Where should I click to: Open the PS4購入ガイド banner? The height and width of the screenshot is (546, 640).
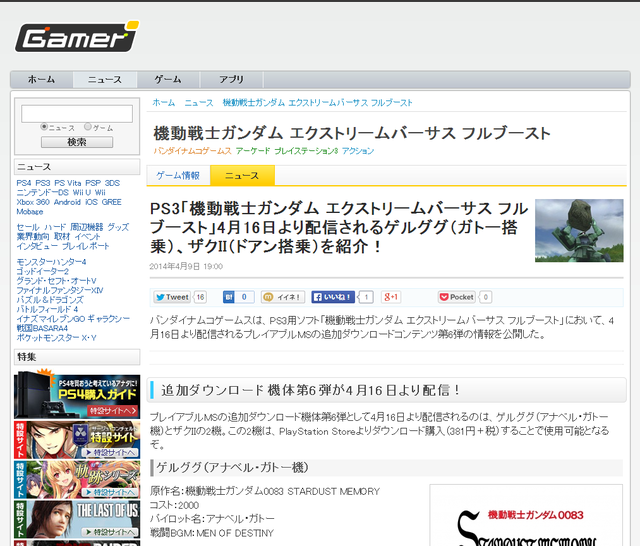(77, 395)
